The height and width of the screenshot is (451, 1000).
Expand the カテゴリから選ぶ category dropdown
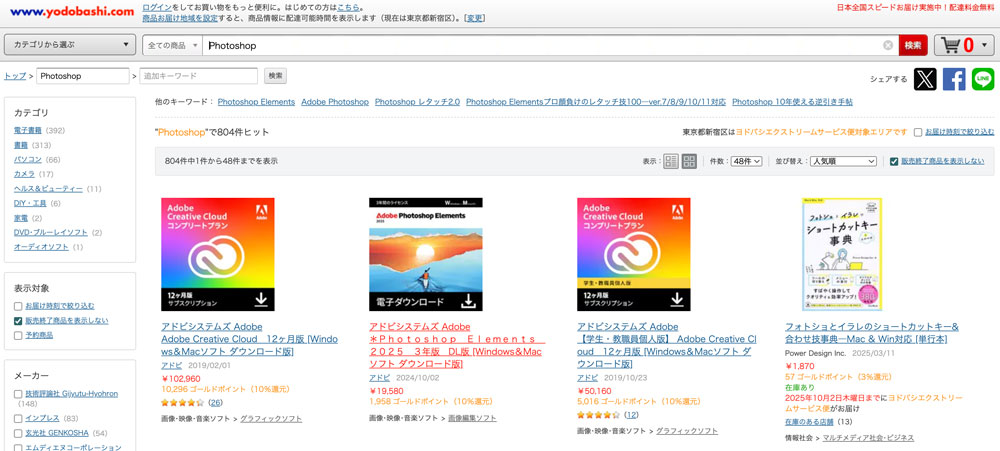click(70, 45)
